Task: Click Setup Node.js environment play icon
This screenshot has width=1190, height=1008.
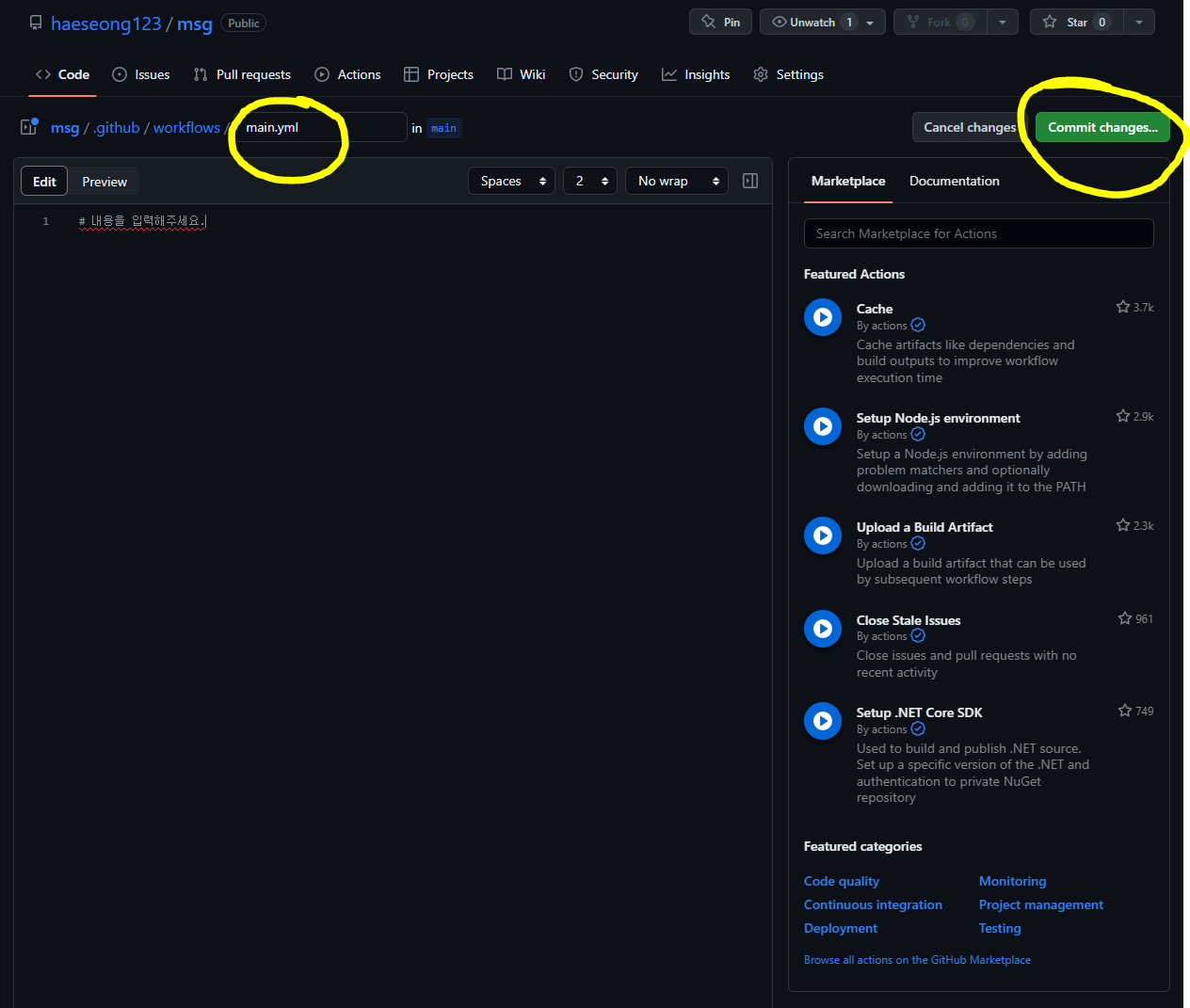Action: [x=823, y=426]
